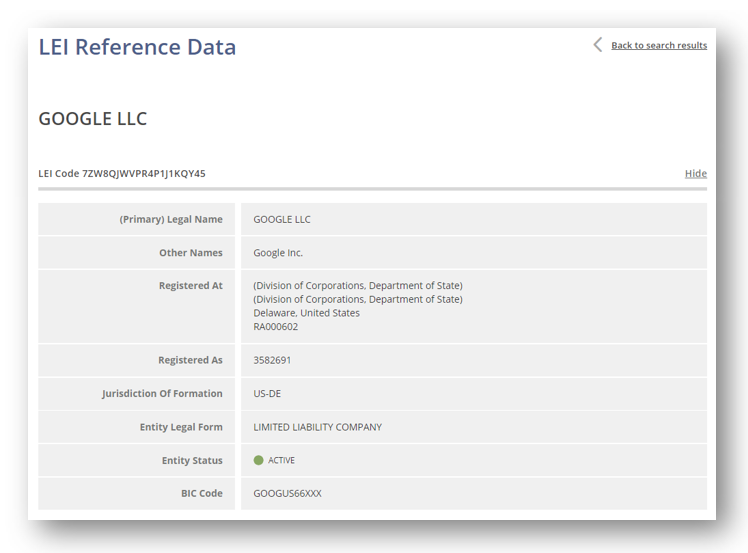Image resolution: width=748 pixels, height=553 pixels.
Task: Click the Registered As label
Action: 190,360
